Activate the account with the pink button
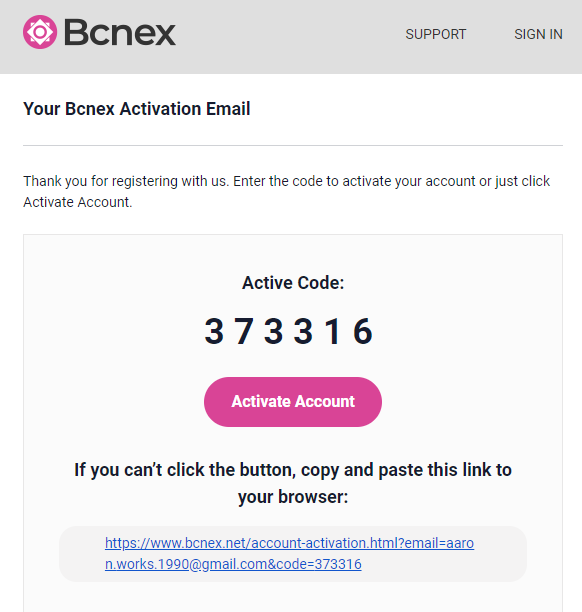Viewport: 582px width, 612px height. point(293,402)
